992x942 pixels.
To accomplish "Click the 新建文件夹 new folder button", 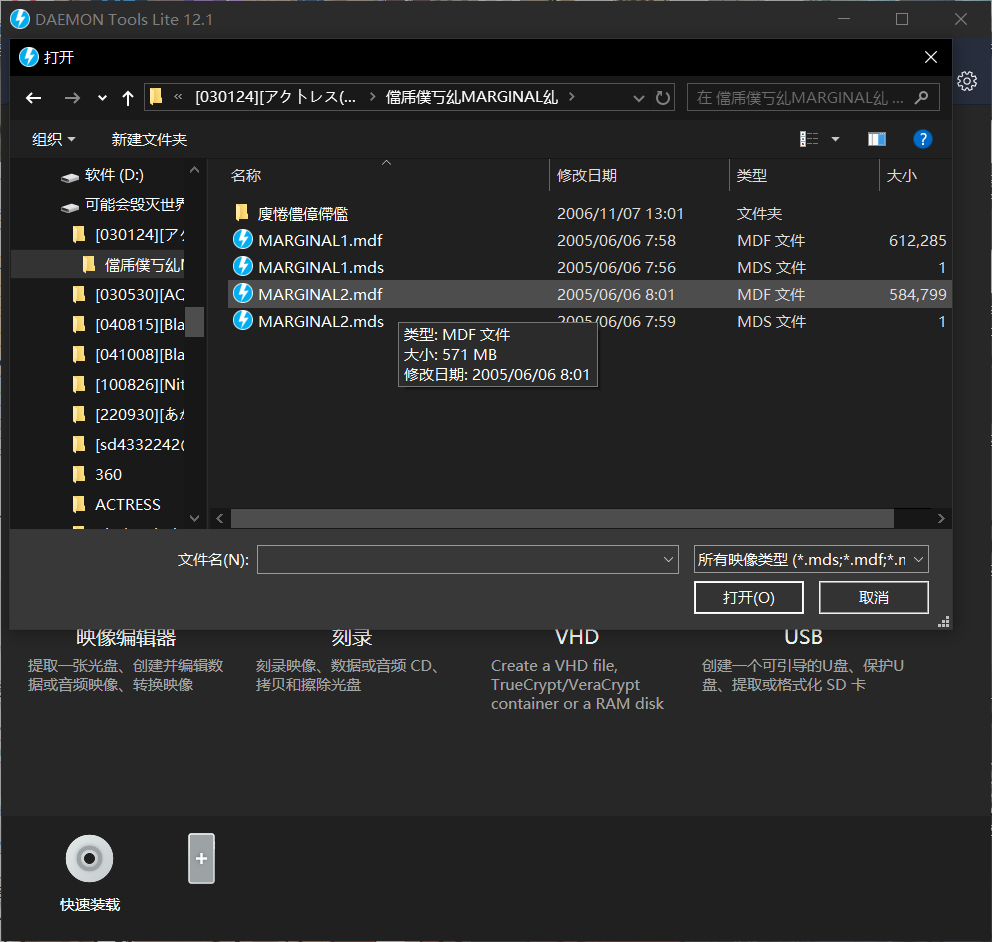I will tap(149, 139).
